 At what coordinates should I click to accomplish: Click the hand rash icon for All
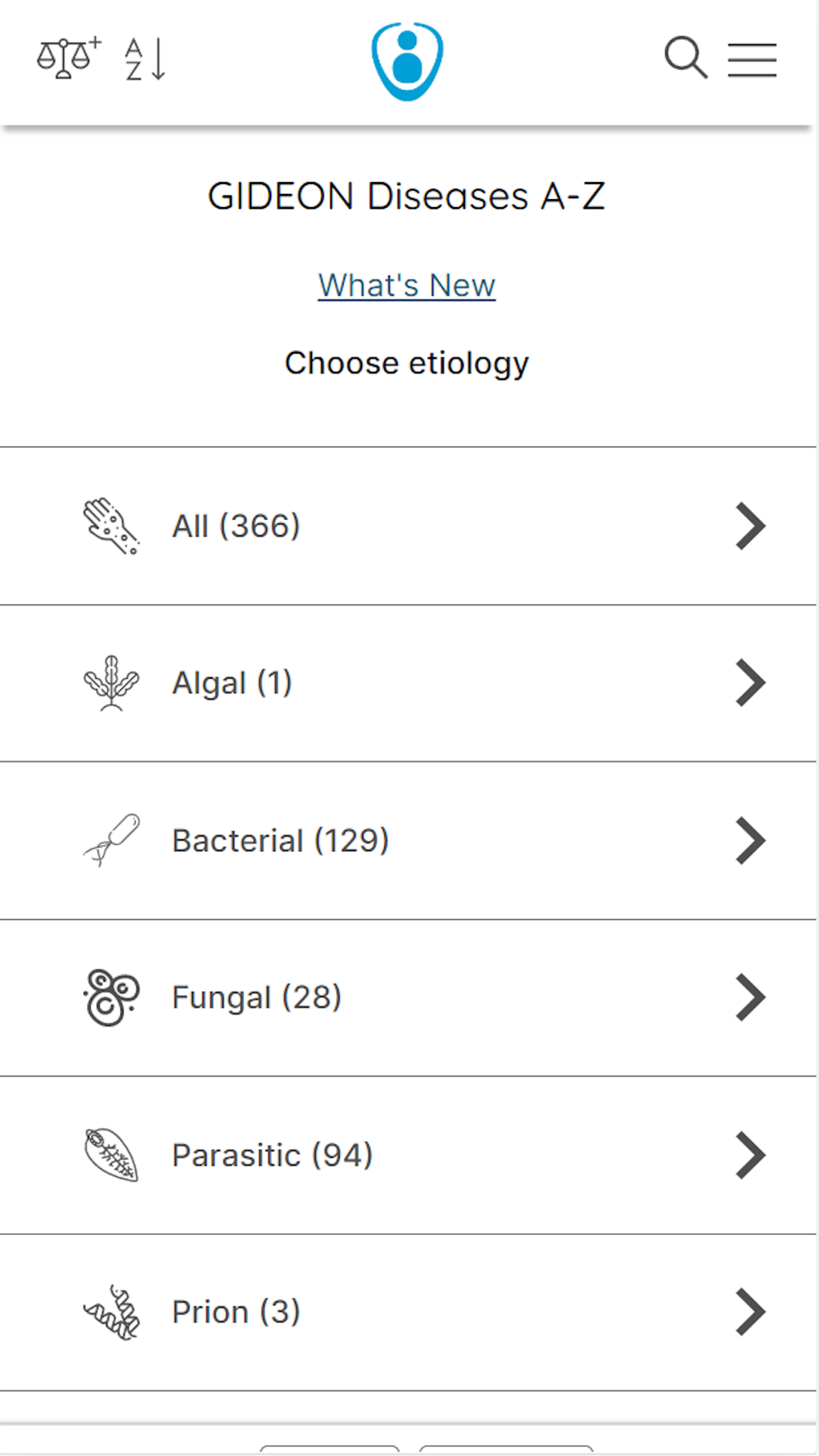click(x=111, y=526)
